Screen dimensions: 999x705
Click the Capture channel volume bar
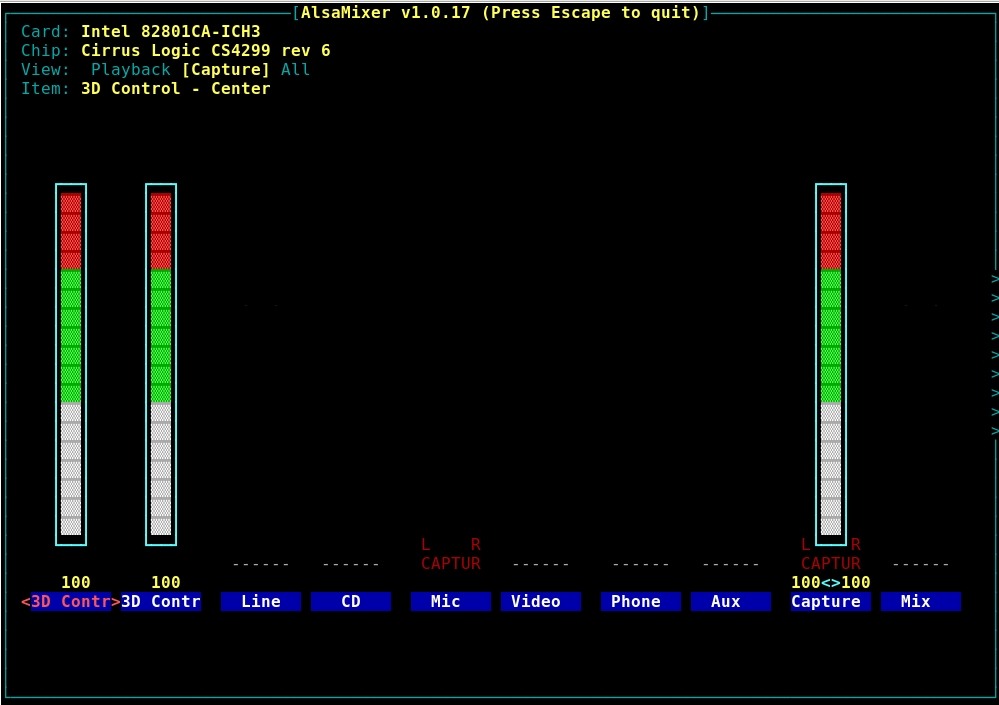[x=831, y=364]
